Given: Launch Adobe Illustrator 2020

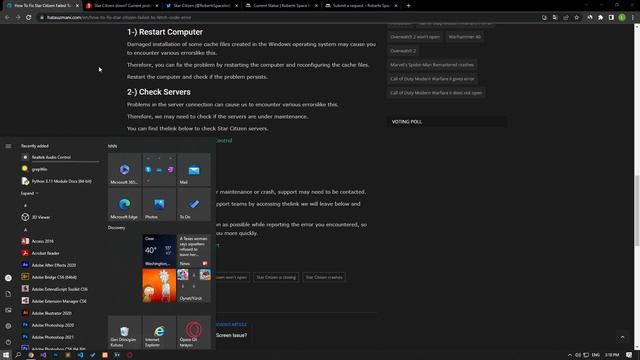Looking at the screenshot, I should tap(60, 313).
